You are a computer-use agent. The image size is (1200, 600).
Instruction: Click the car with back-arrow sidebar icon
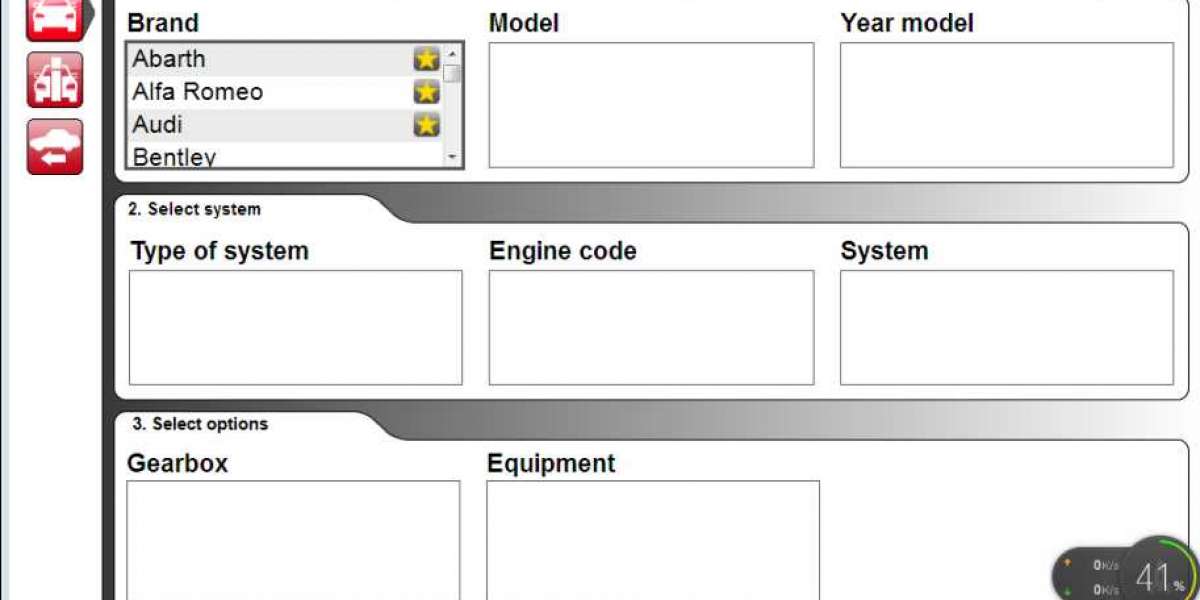coord(54,147)
